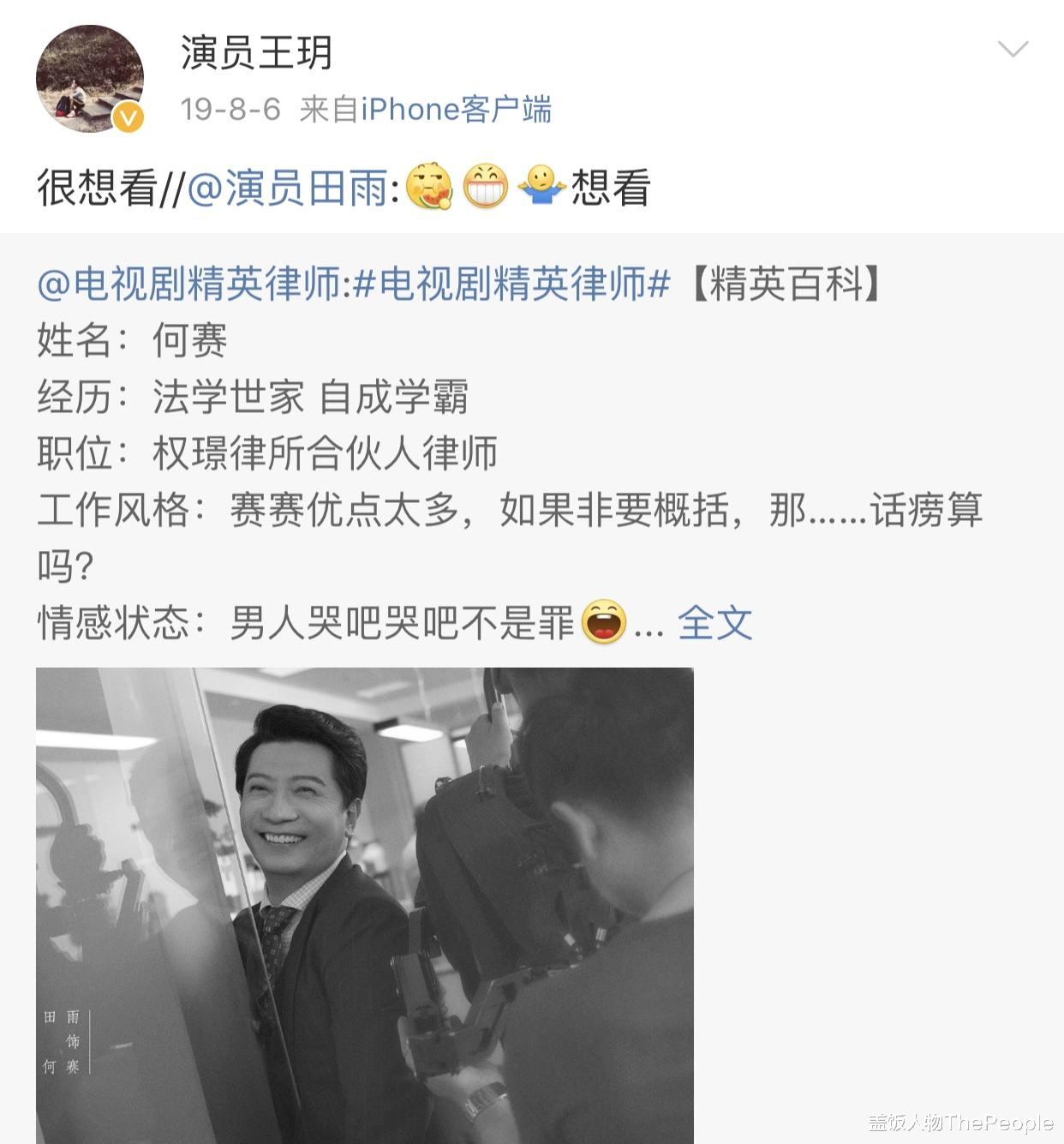Open the 演员王玥 username
This screenshot has height=1144, width=1064.
pyautogui.click(x=255, y=53)
